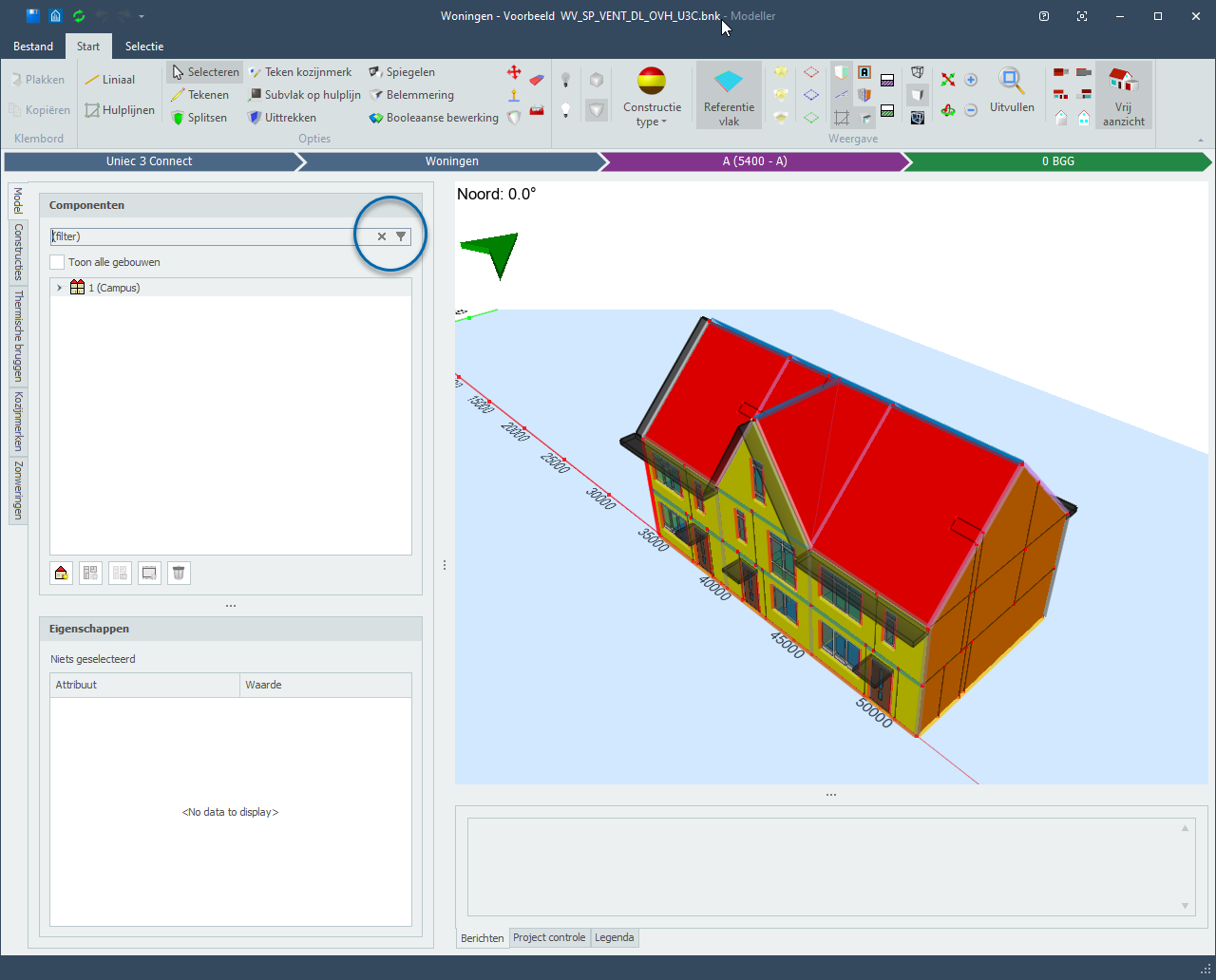Click the trash delete icon below component list
Screen dimensions: 1216x980
point(179,573)
